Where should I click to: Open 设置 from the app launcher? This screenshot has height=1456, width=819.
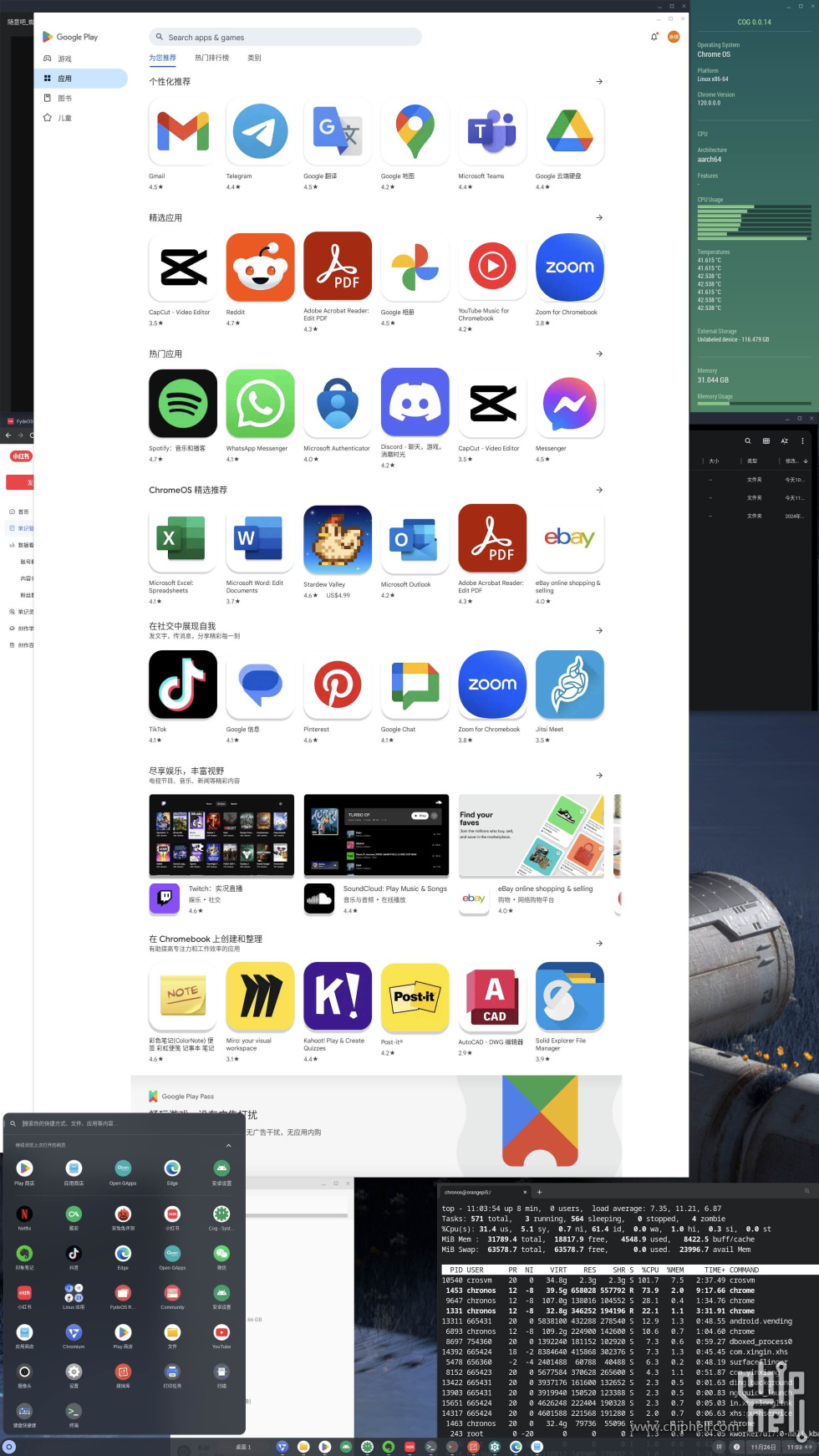[74, 1375]
